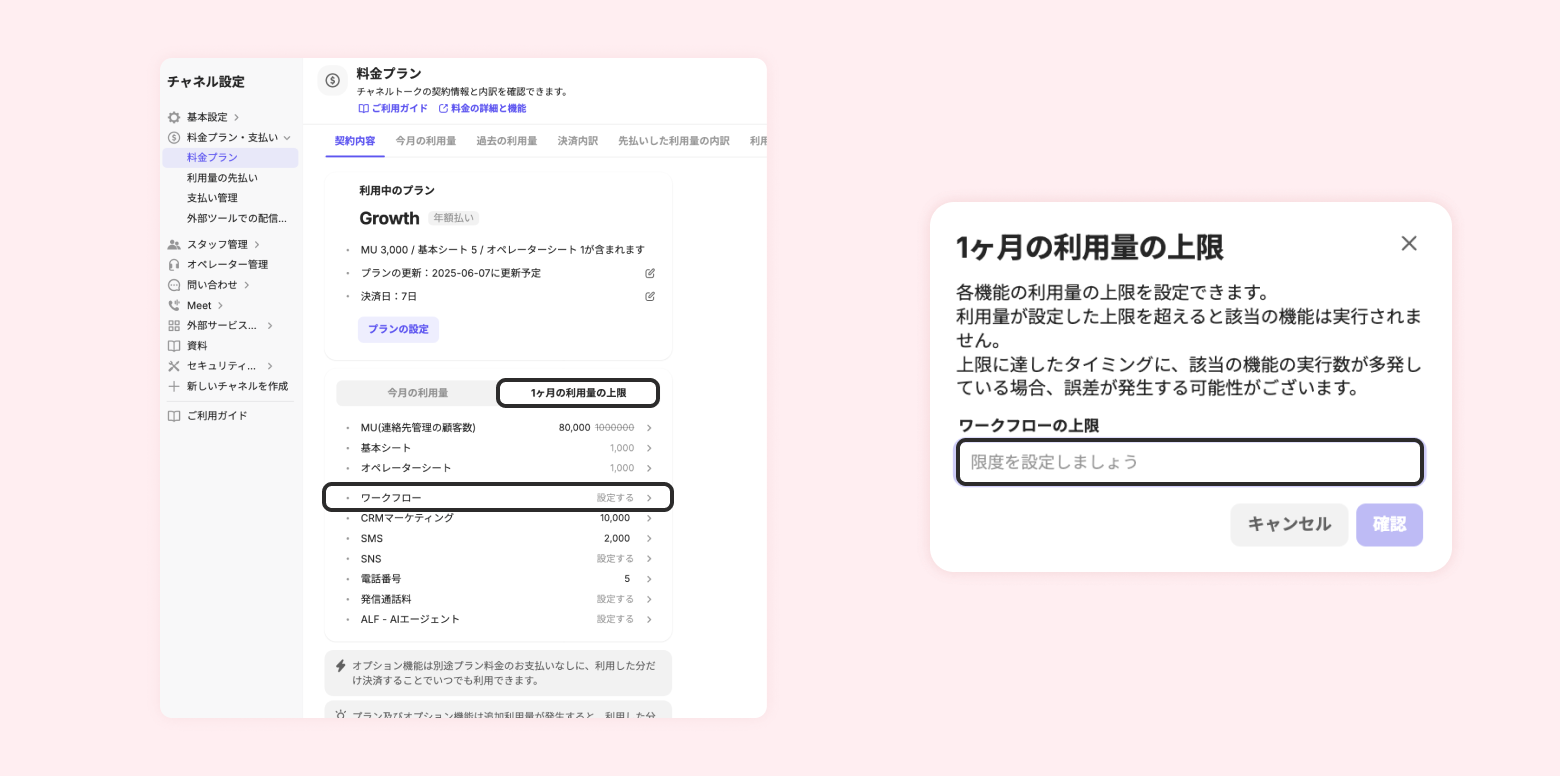Focus the ワークフローの上限 input field

point(1189,462)
